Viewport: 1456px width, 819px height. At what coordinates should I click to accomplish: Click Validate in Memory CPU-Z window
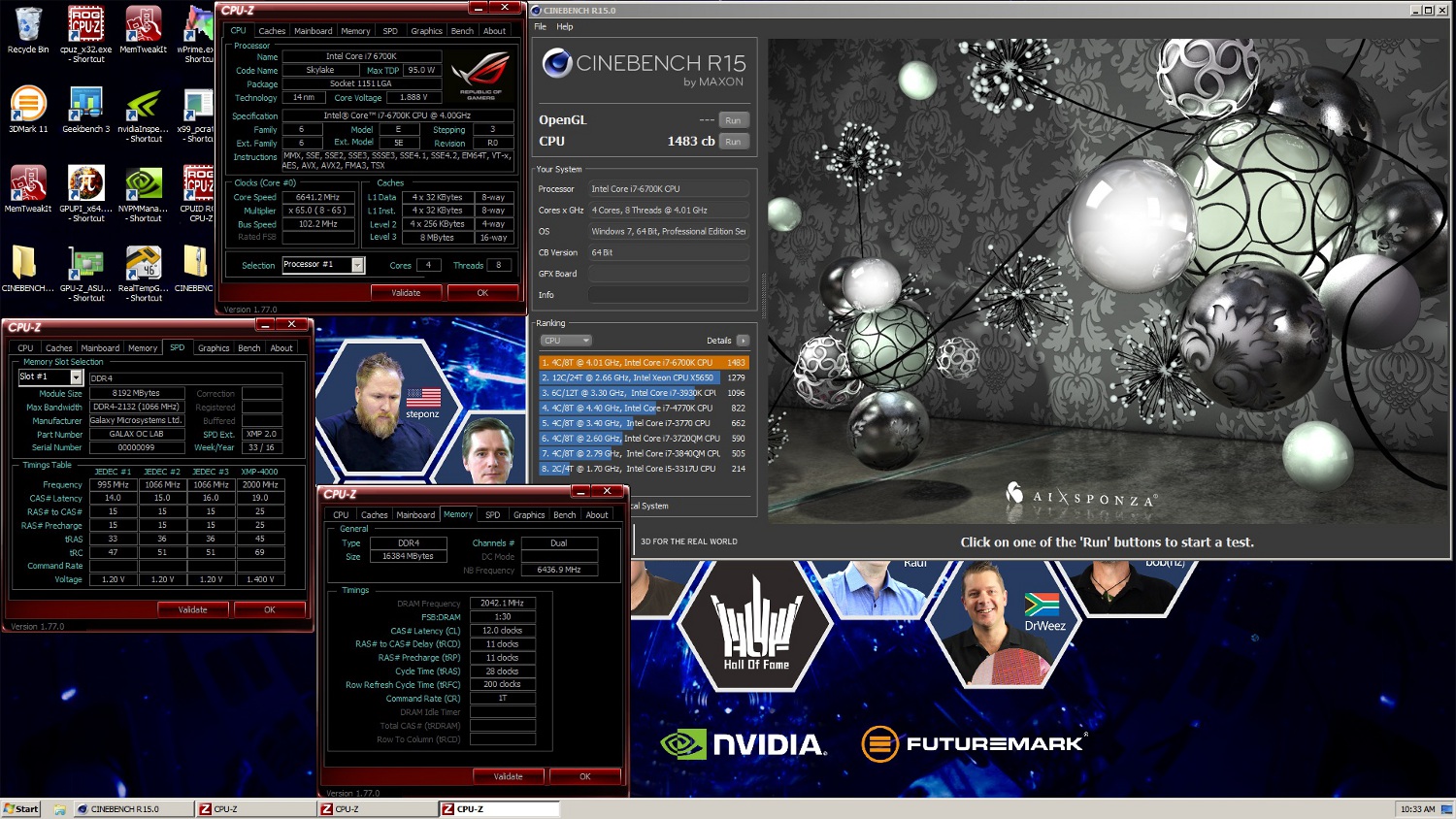(x=508, y=776)
